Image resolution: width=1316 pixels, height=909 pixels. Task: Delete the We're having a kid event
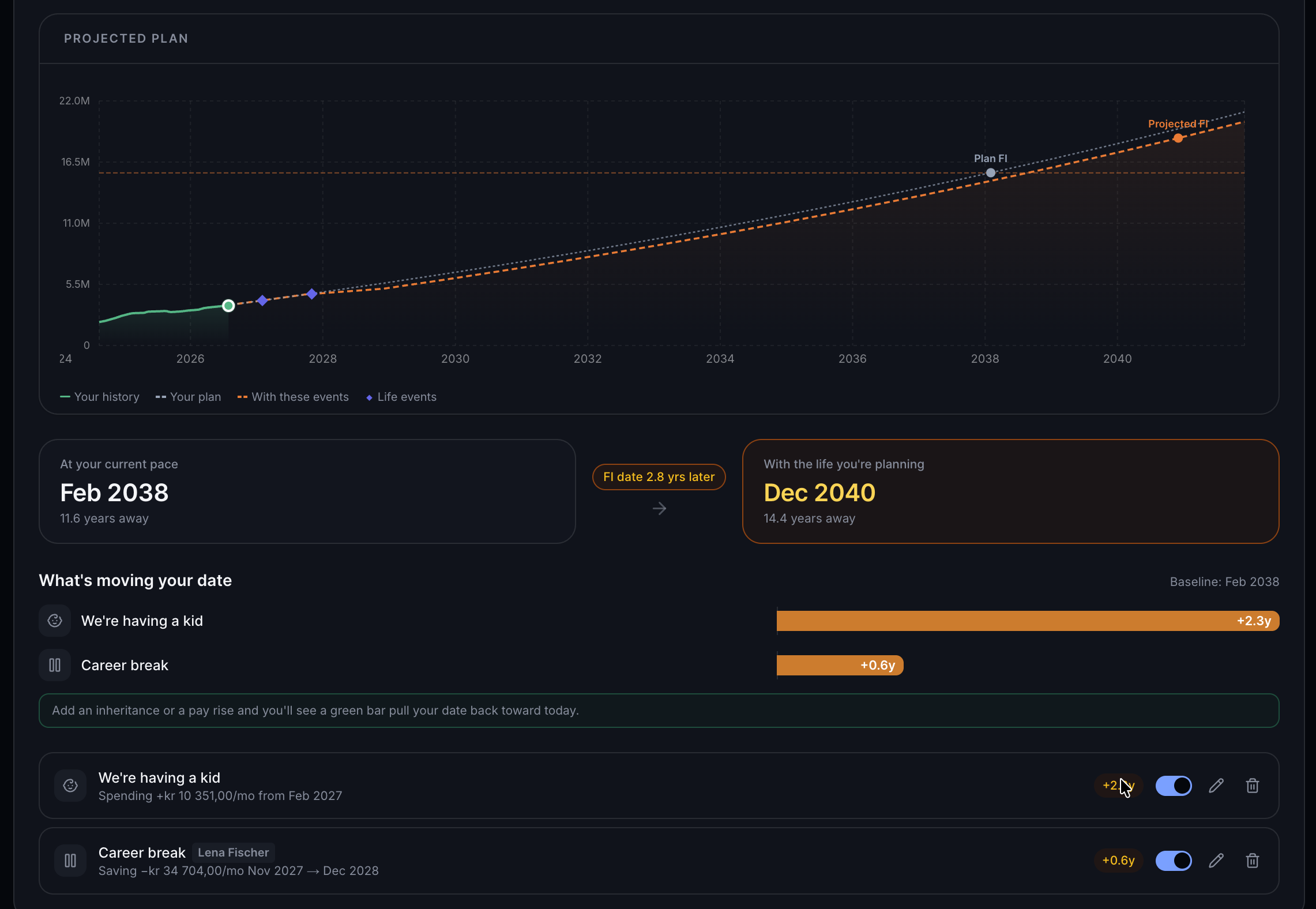pyautogui.click(x=1252, y=786)
